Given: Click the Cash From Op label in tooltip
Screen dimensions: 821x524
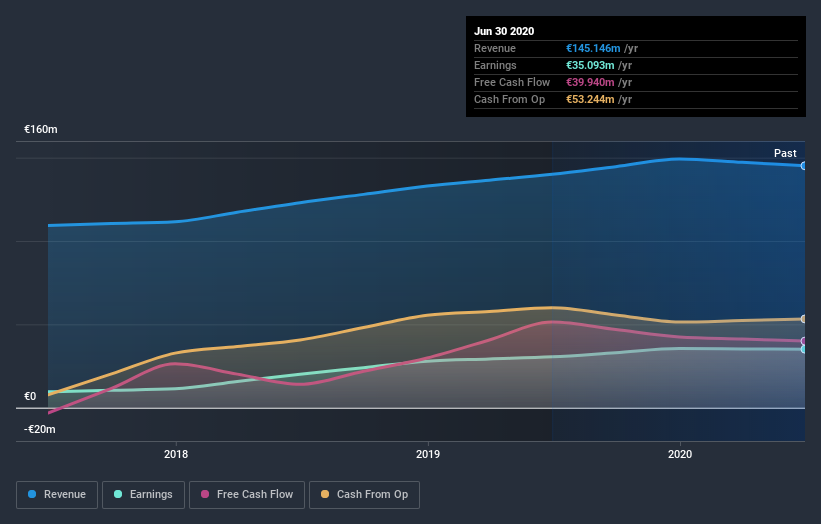Looking at the screenshot, I should point(509,99).
